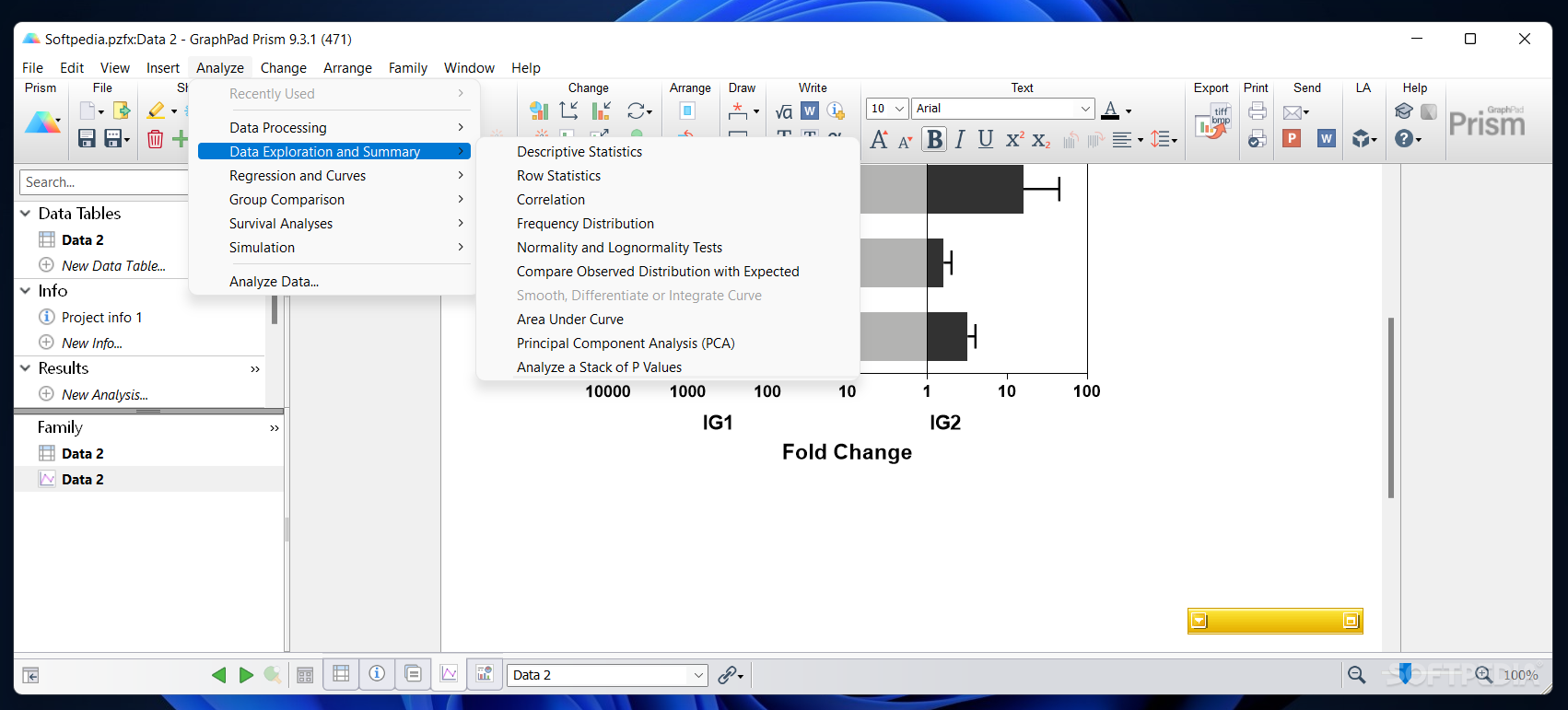Click the Change graph type icon
This screenshot has height=710, width=1568.
[539, 111]
